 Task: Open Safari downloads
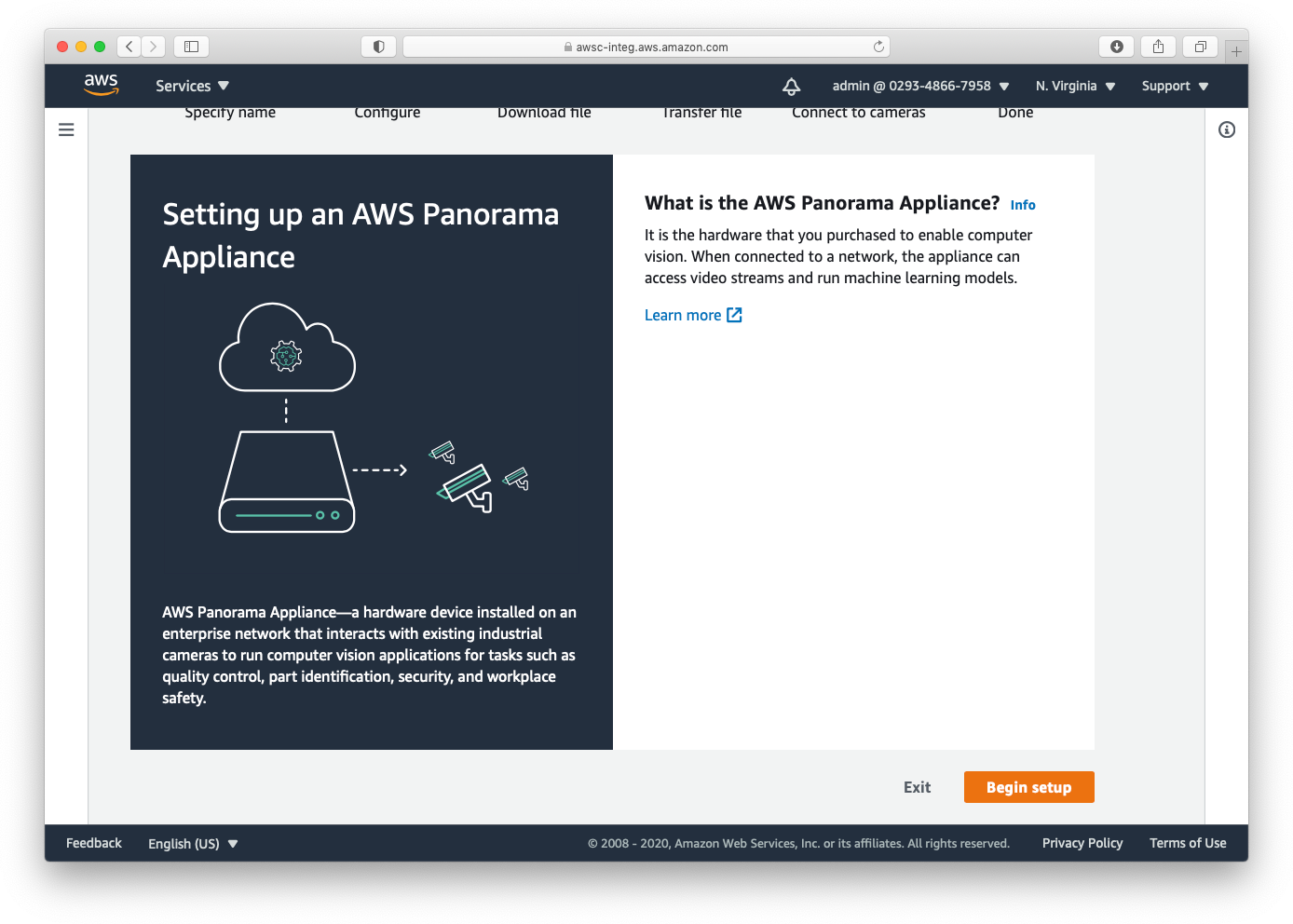click(x=1117, y=47)
